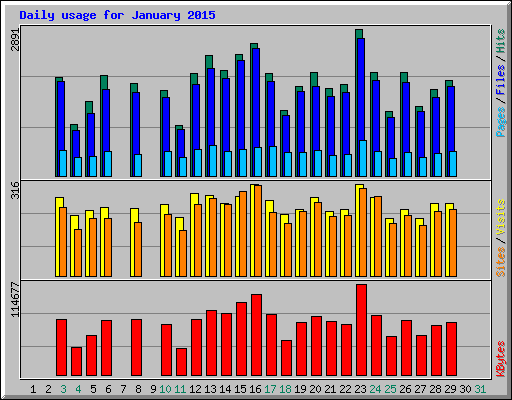Click green day 4 axis label
The width and height of the screenshot is (512, 400).
78,389
